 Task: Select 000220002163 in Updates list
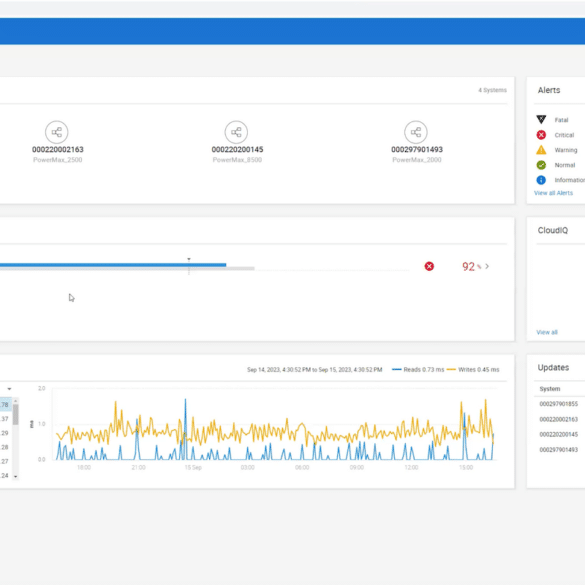(559, 419)
